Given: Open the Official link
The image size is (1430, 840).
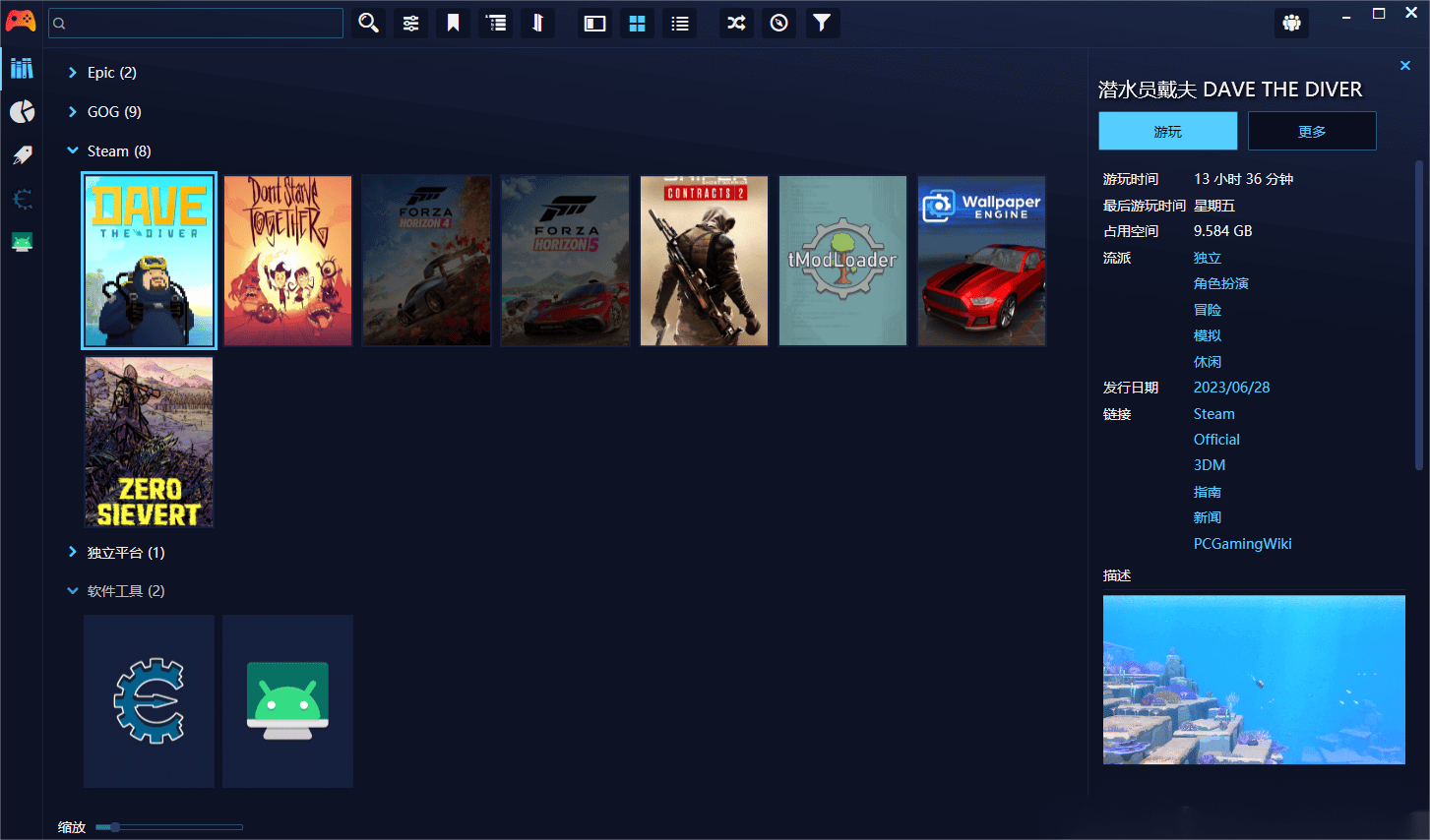Looking at the screenshot, I should (1217, 440).
